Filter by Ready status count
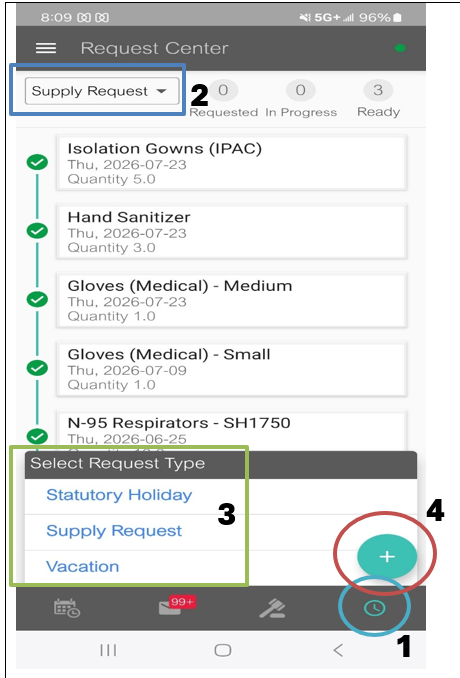460x678 pixels. tap(378, 99)
